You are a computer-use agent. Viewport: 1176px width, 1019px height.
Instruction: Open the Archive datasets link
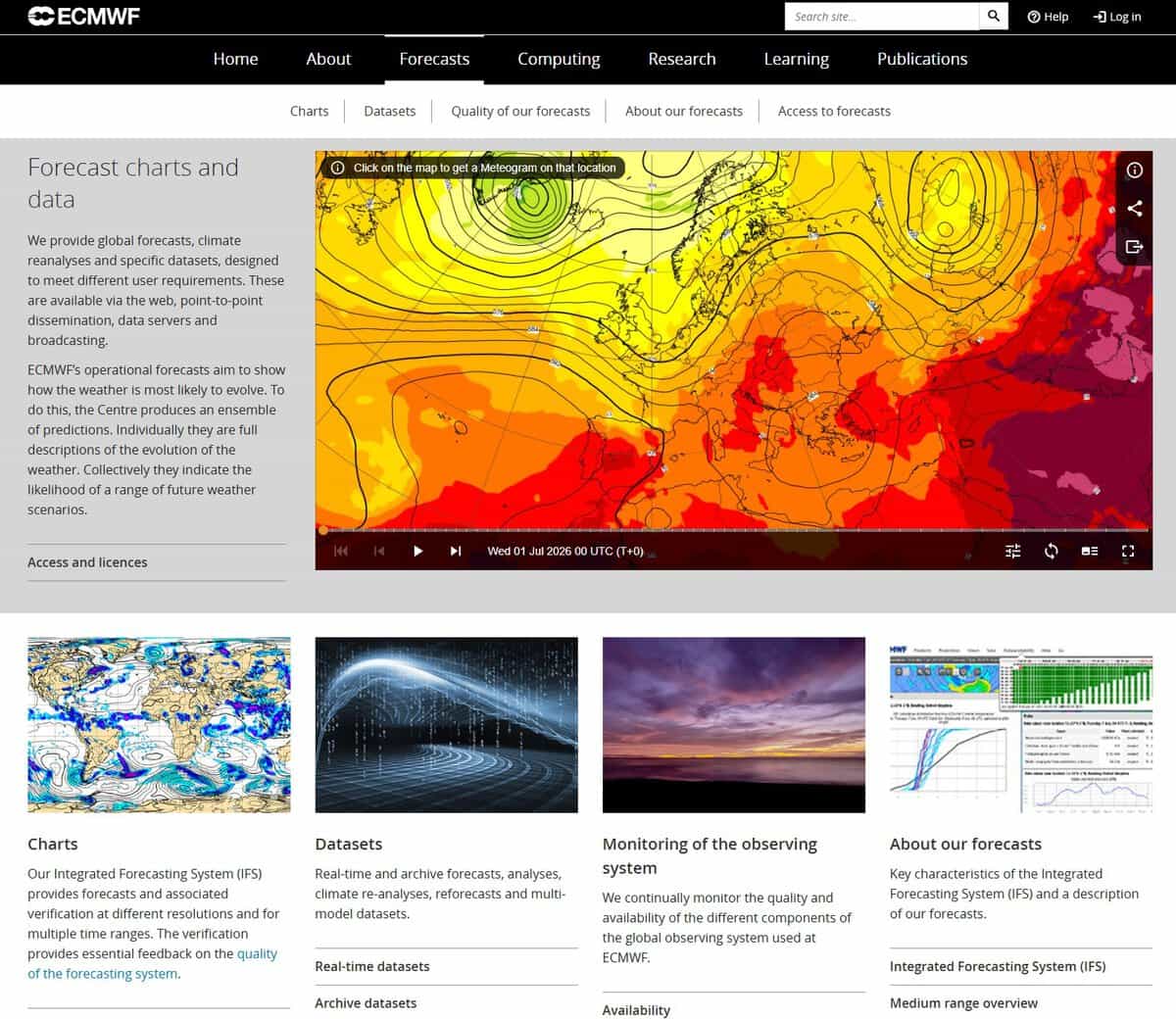click(x=366, y=1002)
